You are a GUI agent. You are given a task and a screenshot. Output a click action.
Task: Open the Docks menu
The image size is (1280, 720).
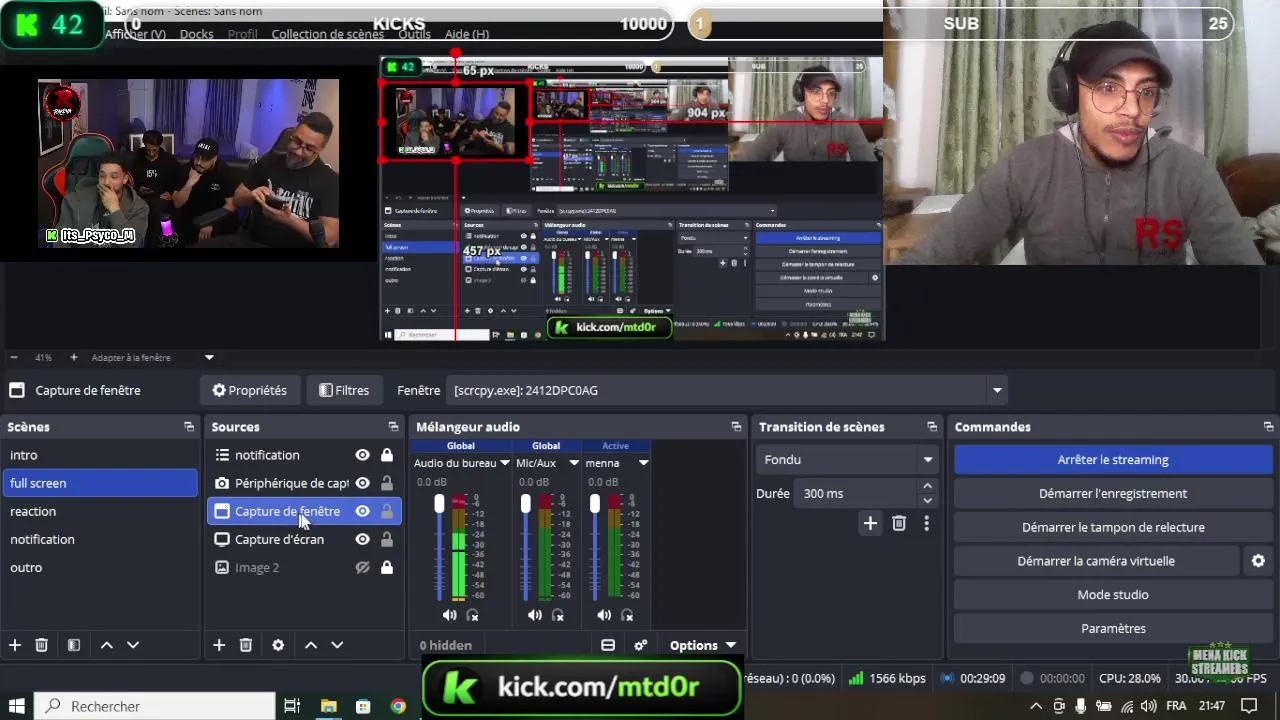coord(196,34)
